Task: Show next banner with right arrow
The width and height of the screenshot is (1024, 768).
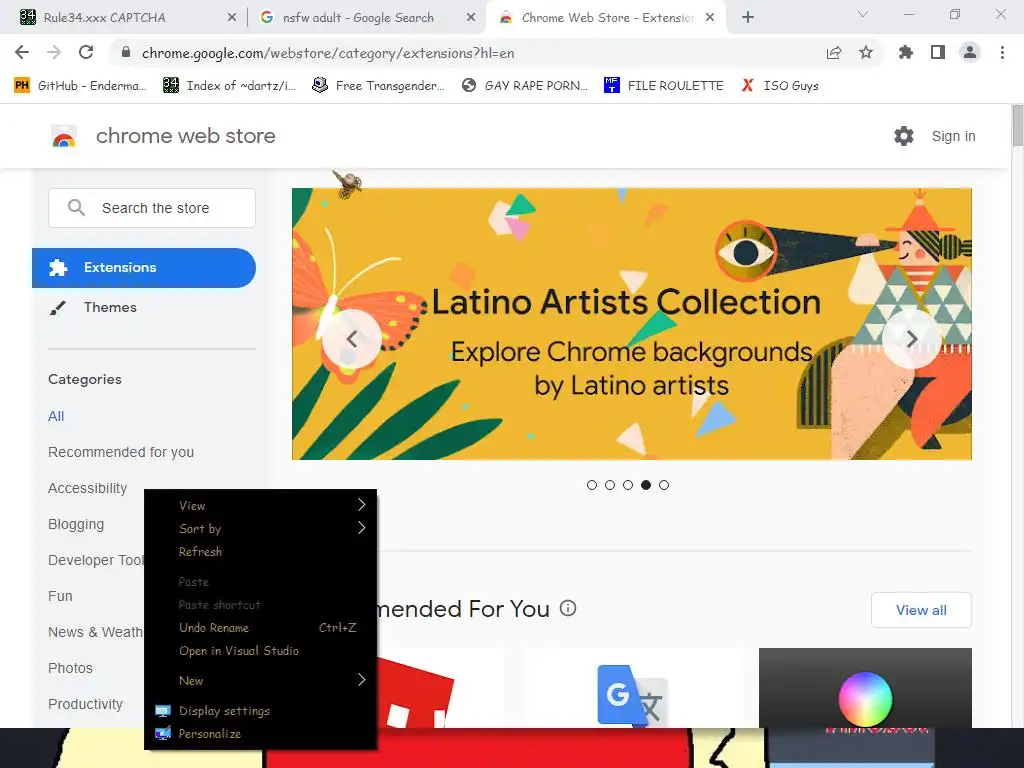Action: [912, 339]
